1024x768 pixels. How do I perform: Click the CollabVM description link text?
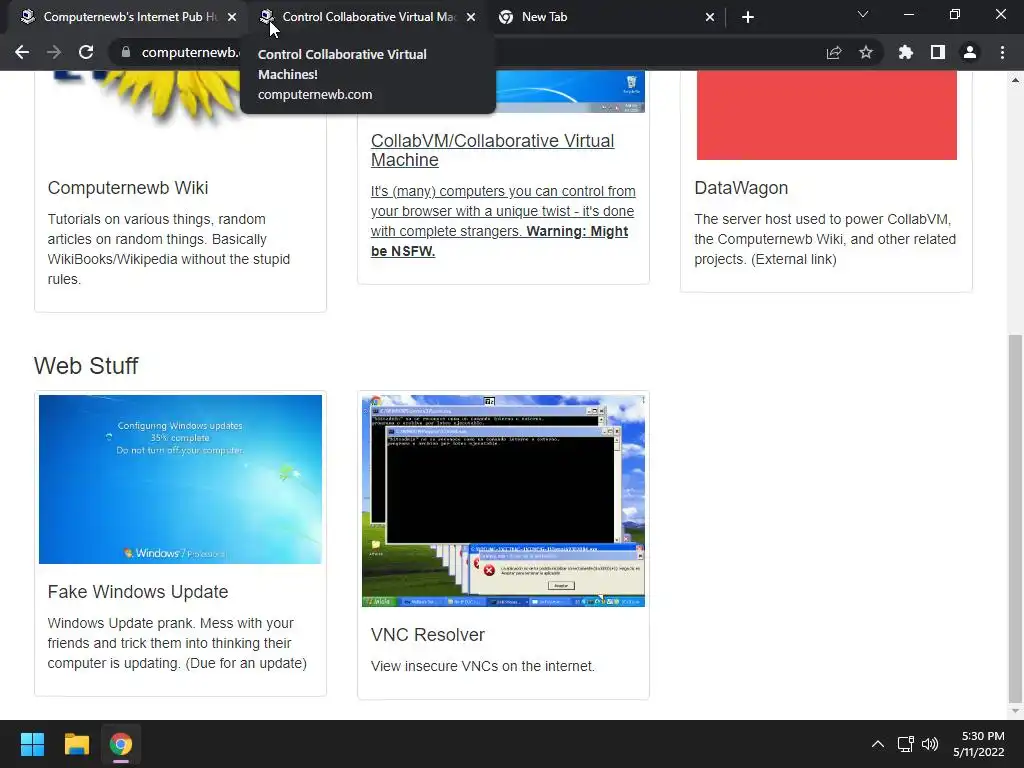click(x=503, y=221)
